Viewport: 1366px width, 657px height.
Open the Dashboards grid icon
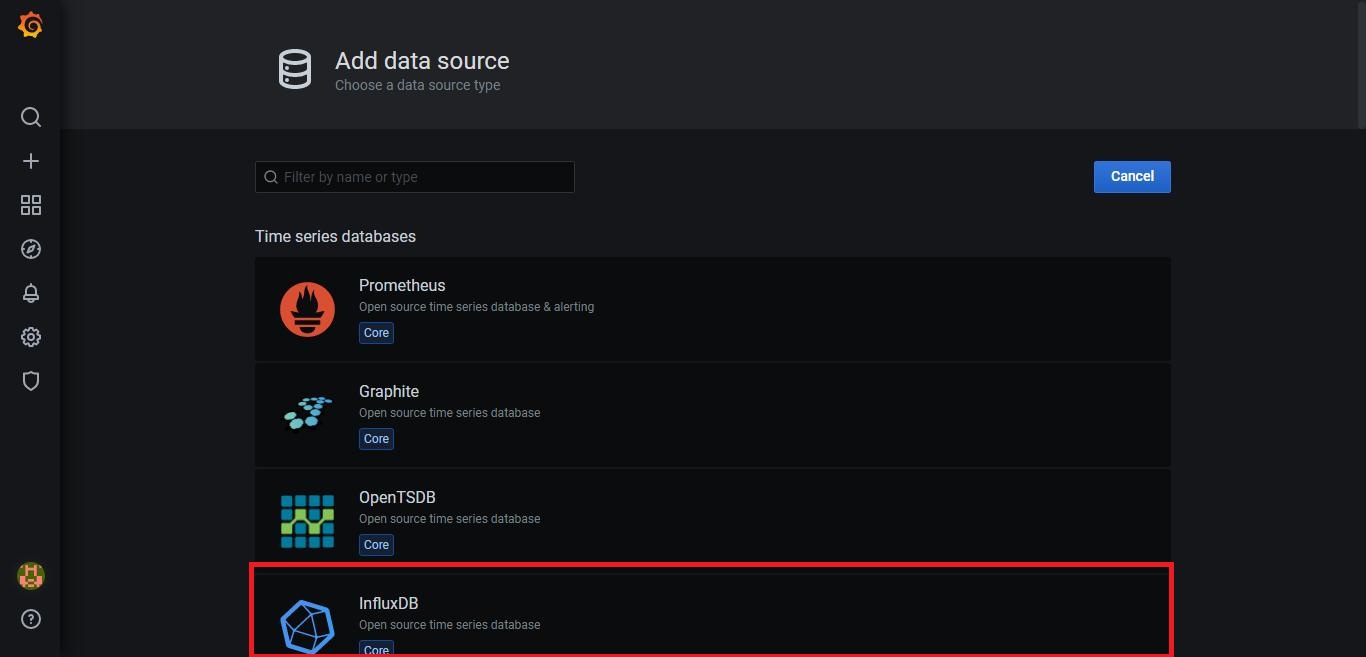[31, 205]
